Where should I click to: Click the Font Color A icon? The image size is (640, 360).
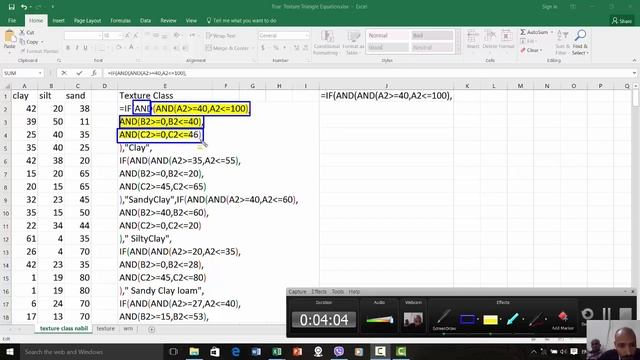pyautogui.click(x=131, y=48)
